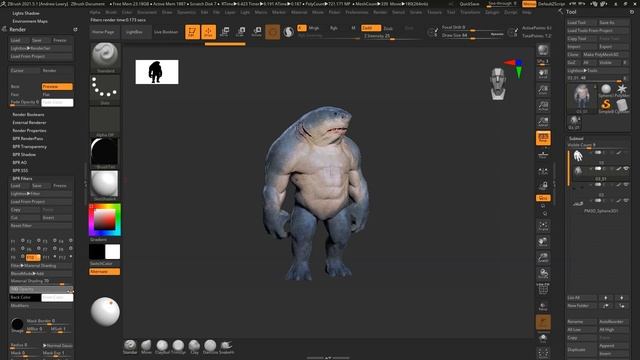Open the Brush menu
Viewport: 640px width, 360px height.
[x=111, y=12]
